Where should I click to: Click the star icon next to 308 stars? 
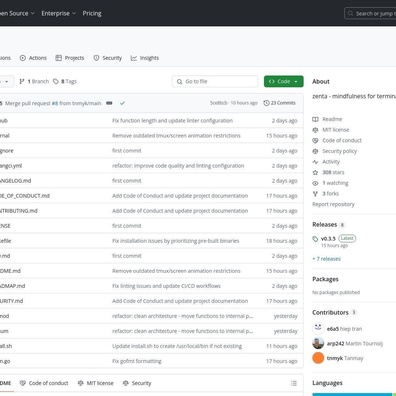coord(315,172)
